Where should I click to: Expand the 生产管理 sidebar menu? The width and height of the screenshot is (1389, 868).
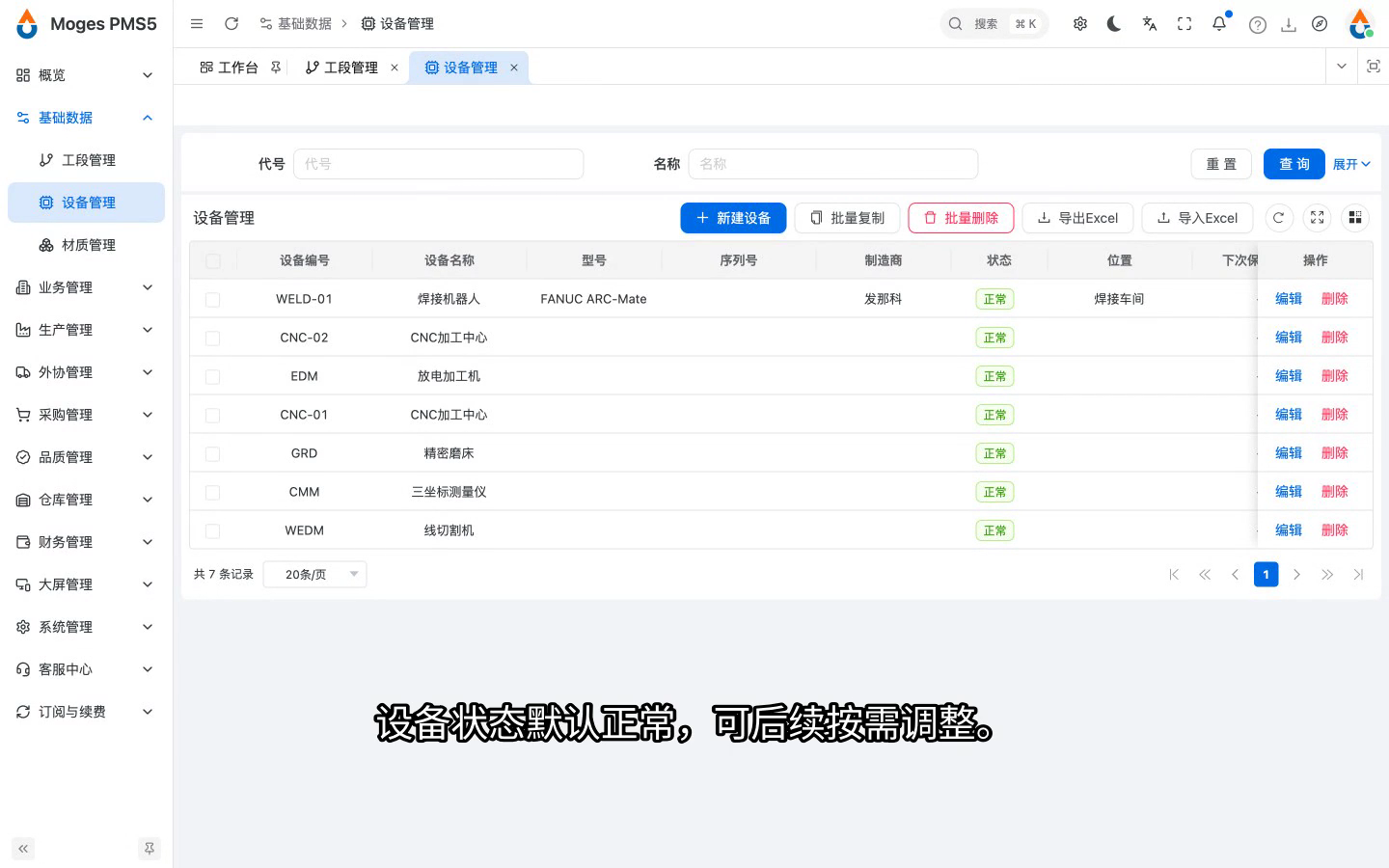tap(86, 330)
